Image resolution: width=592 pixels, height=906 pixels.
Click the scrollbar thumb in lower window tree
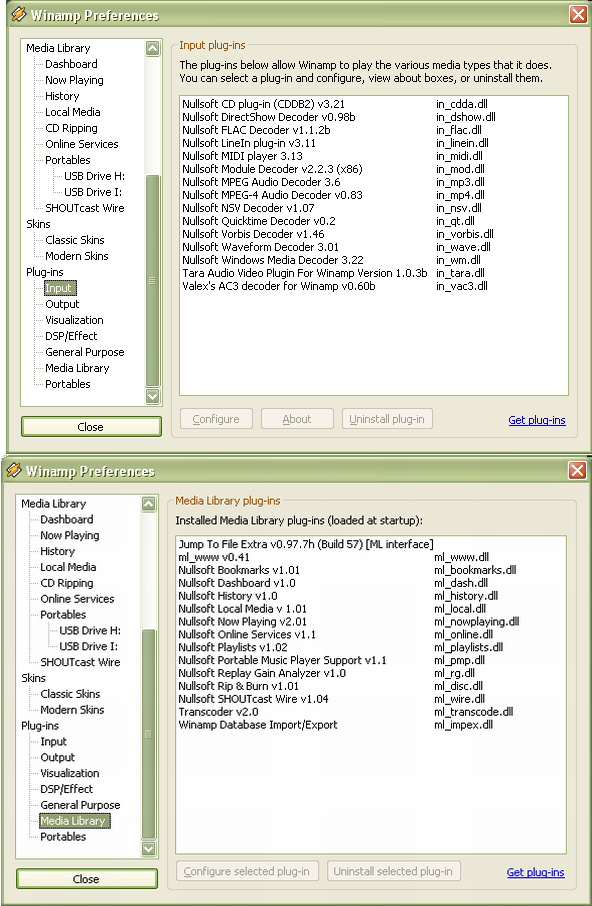coord(148,734)
